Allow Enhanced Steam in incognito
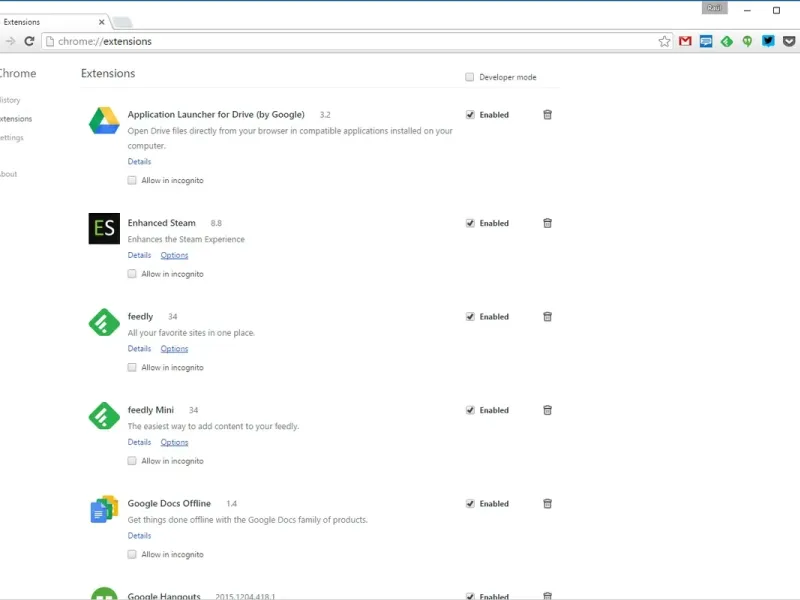This screenshot has width=800, height=600. 132,274
